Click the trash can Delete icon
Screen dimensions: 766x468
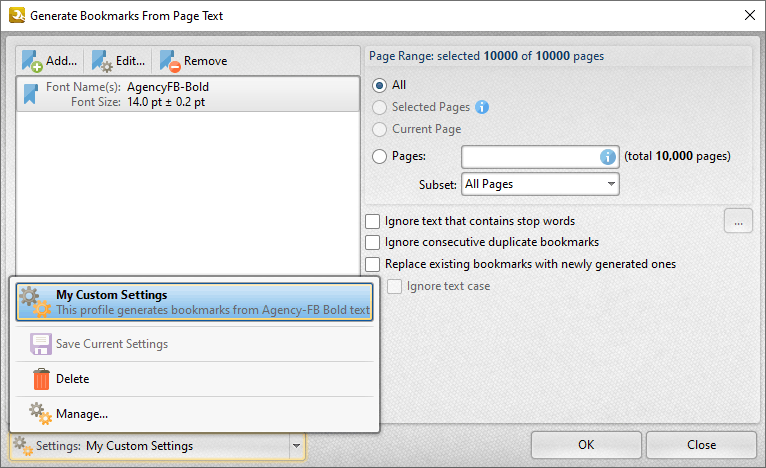click(41, 379)
